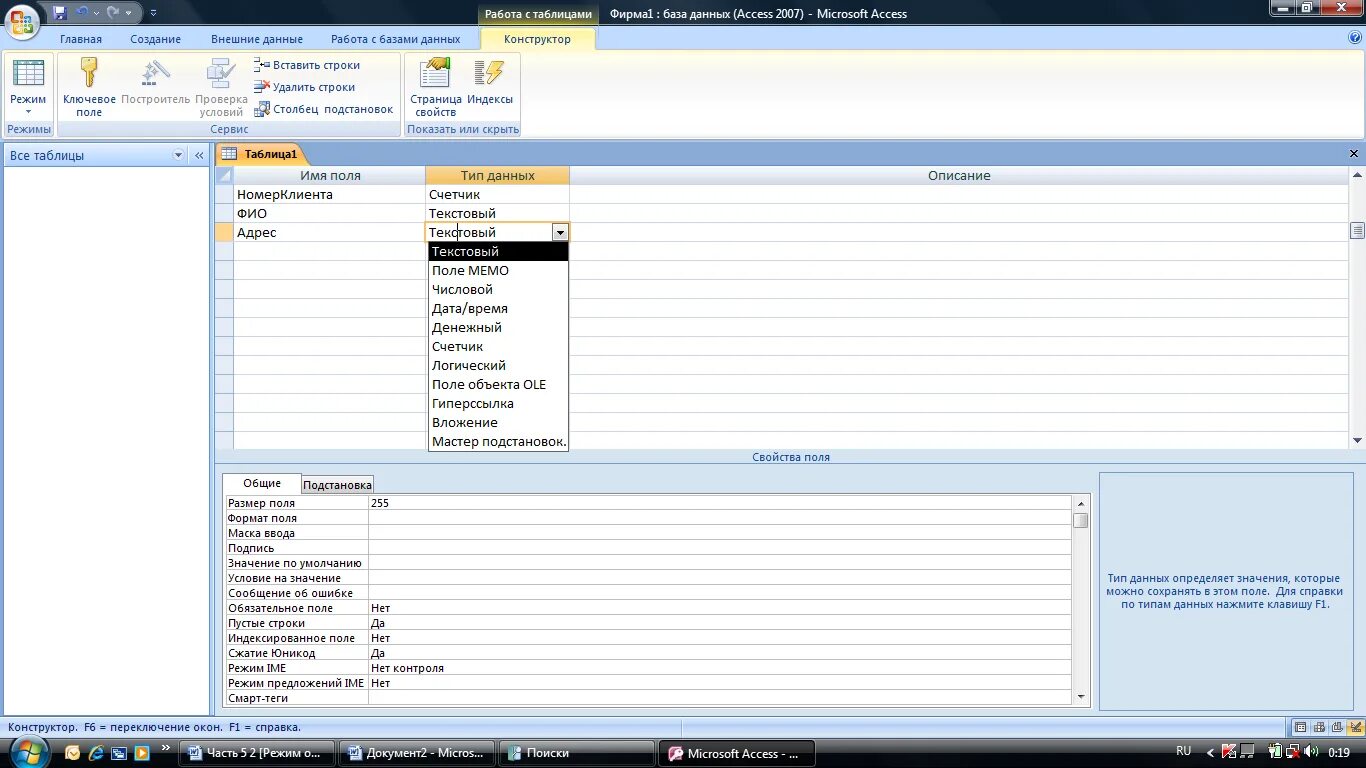Image resolution: width=1366 pixels, height=768 pixels.
Task: Choose Дата/время data type
Action: coord(498,309)
